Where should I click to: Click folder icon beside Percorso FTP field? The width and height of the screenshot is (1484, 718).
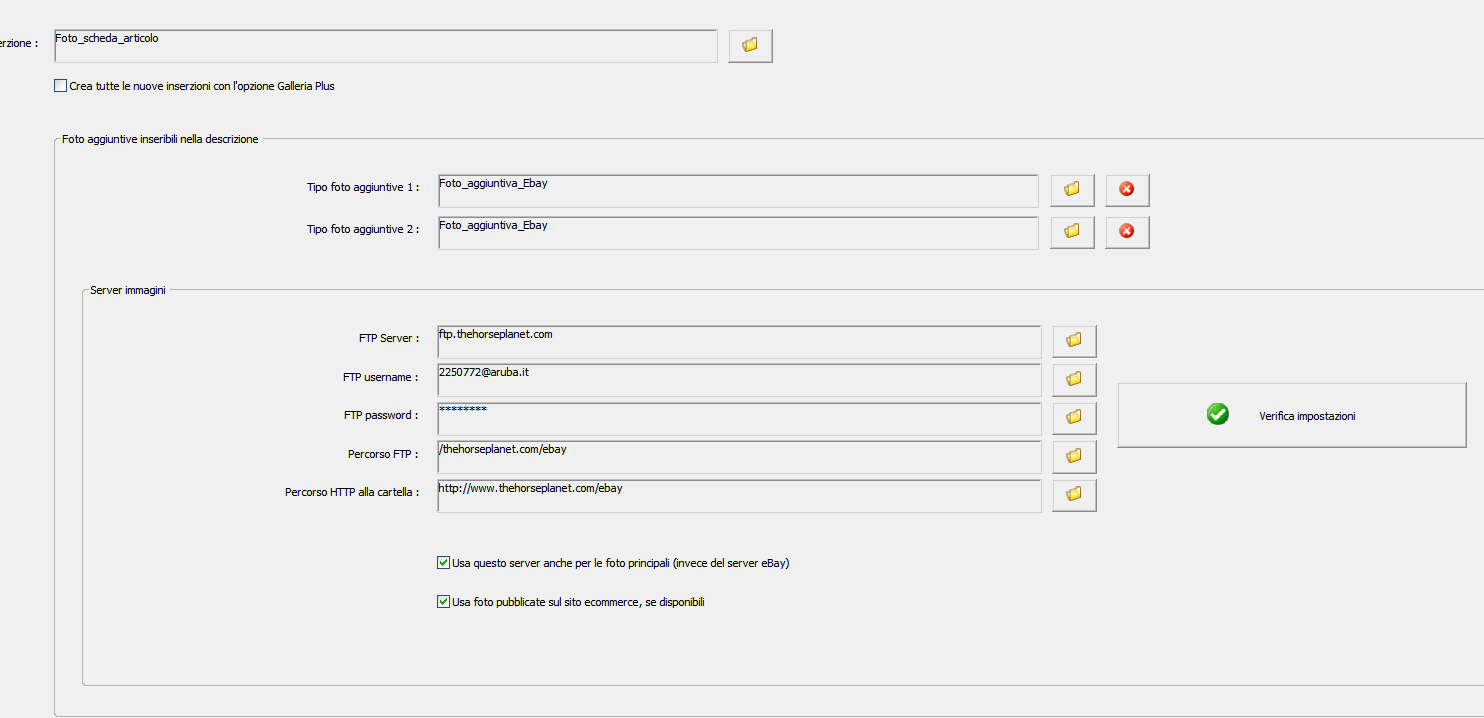(1074, 456)
